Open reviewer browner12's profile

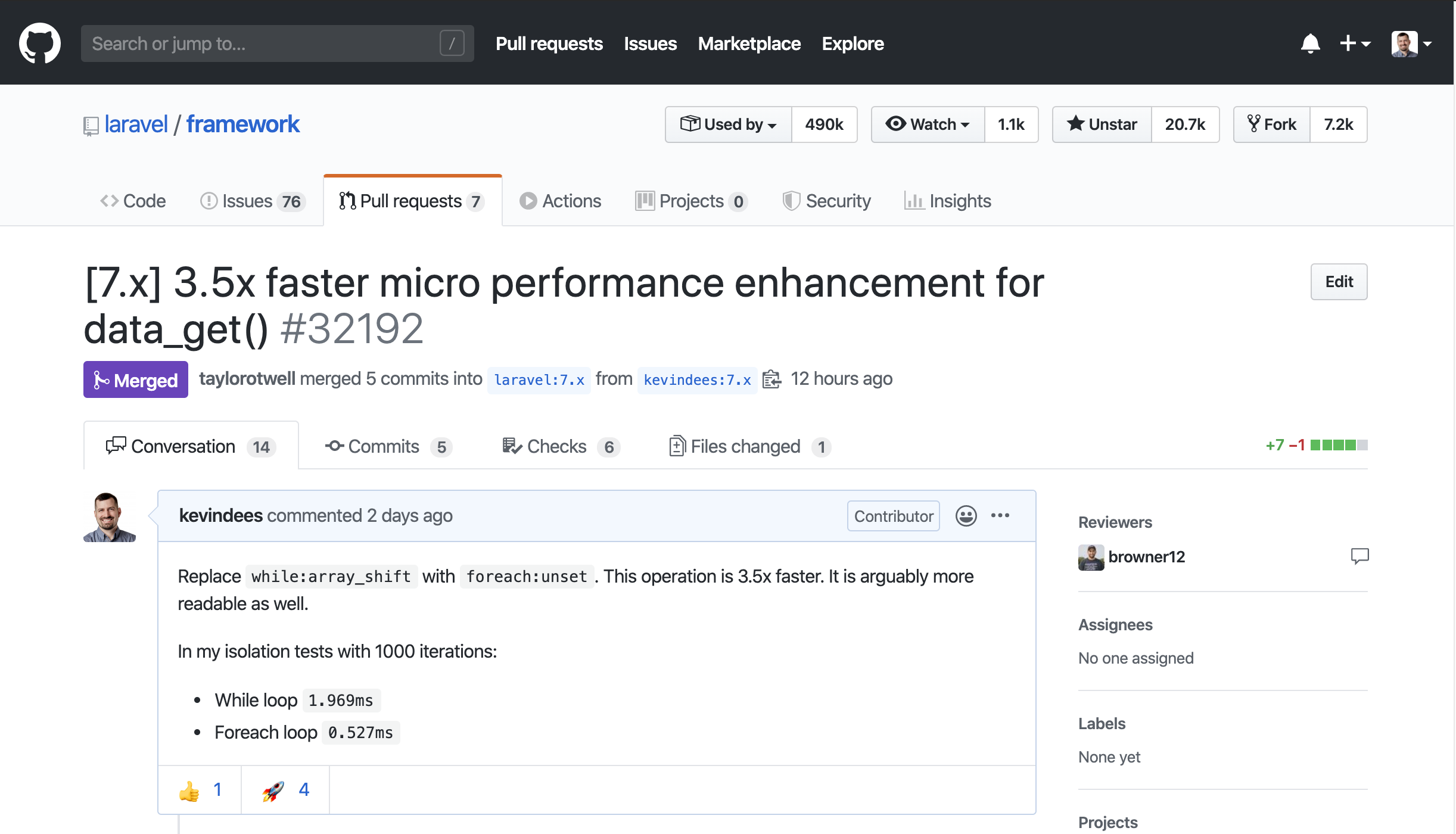[1146, 557]
